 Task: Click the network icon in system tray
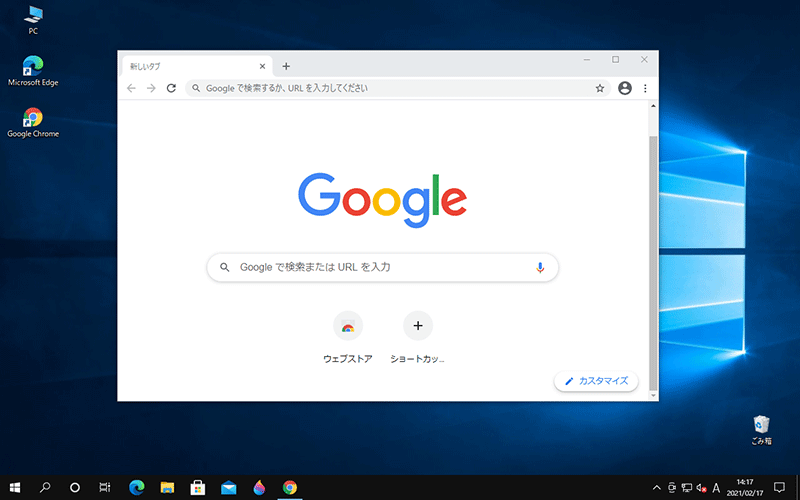687,488
